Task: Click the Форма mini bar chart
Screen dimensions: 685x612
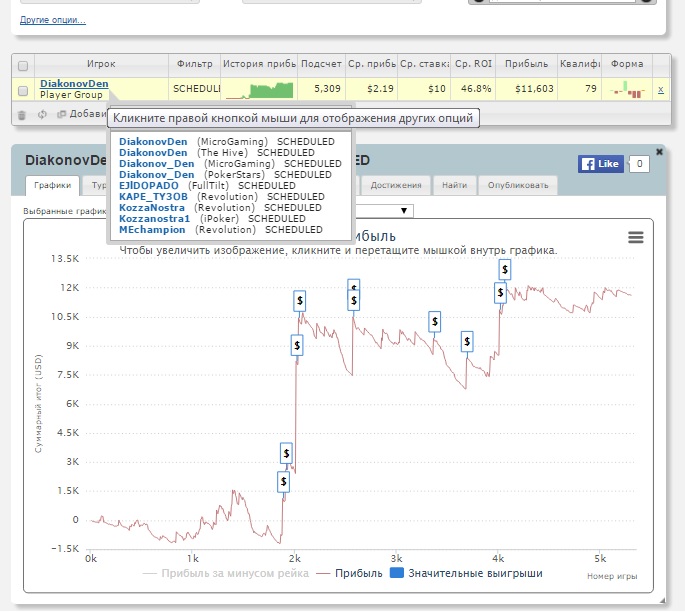Action: pyautogui.click(x=627, y=90)
